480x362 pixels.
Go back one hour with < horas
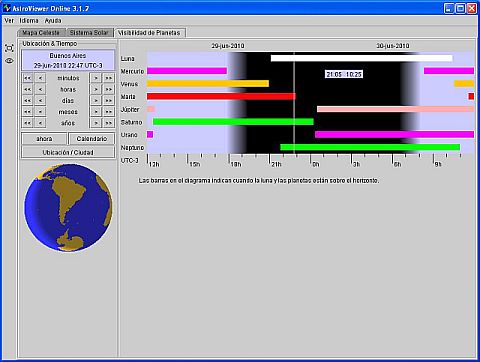click(x=40, y=89)
